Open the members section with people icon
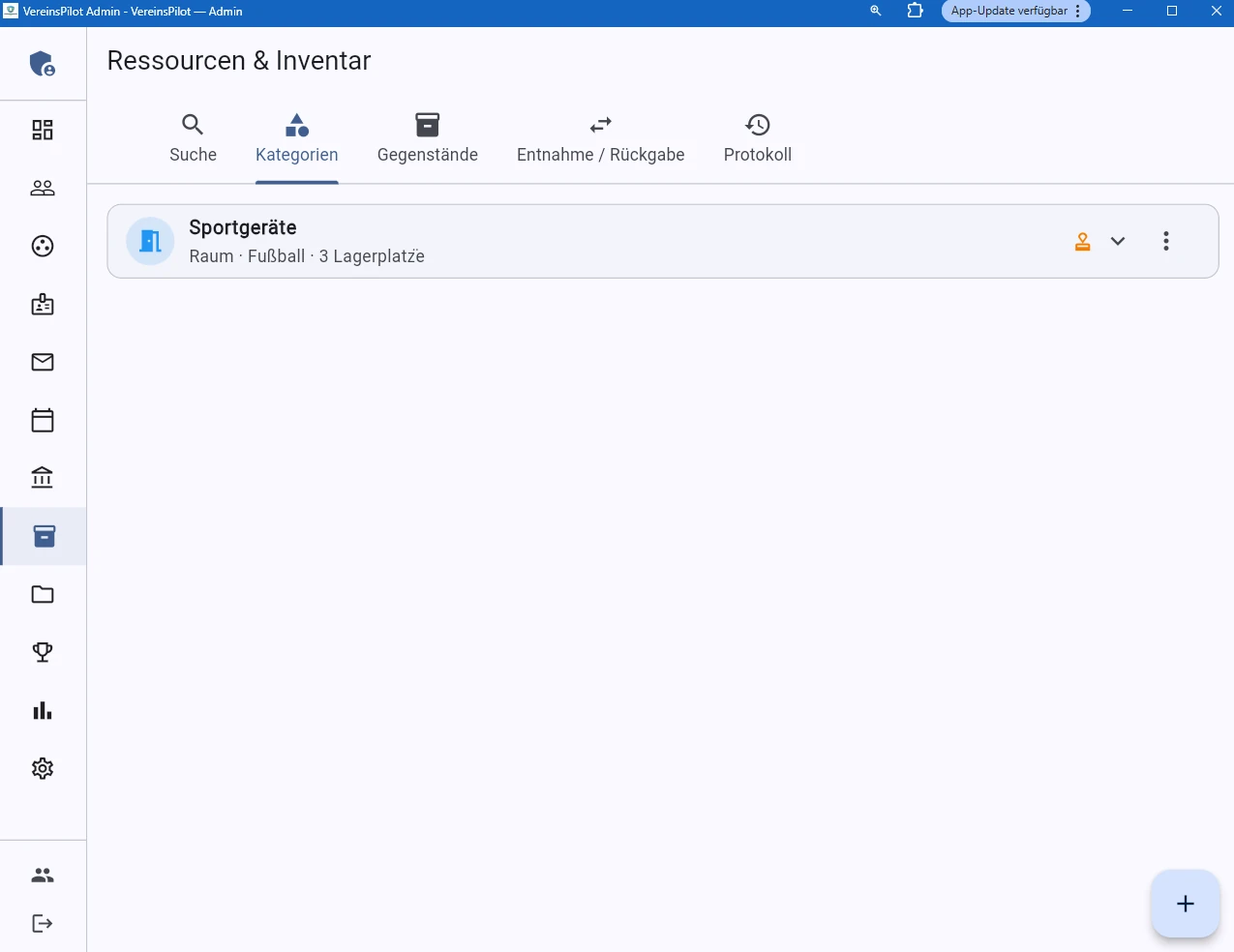This screenshot has width=1234, height=952. pyautogui.click(x=43, y=188)
